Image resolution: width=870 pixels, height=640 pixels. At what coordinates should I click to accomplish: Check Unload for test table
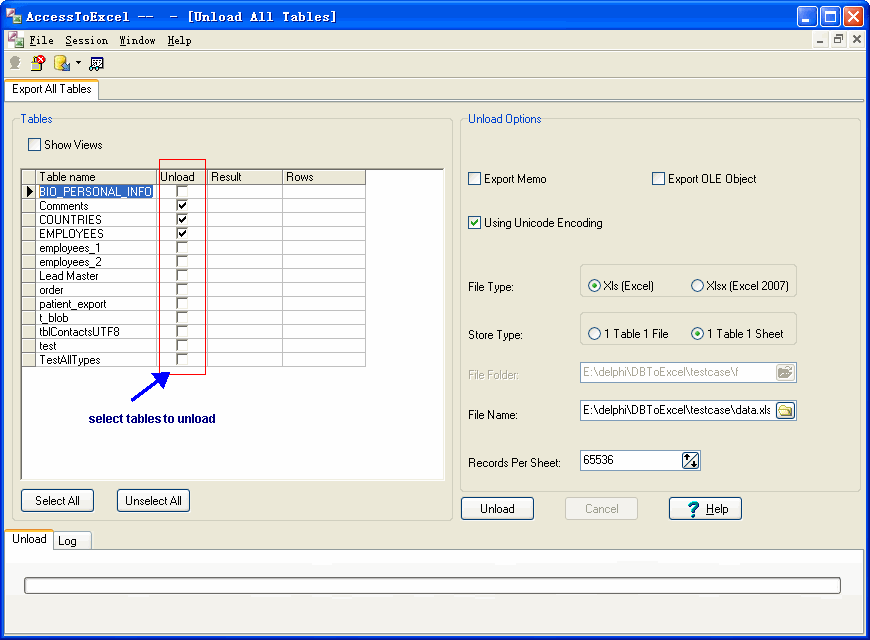coord(182,346)
